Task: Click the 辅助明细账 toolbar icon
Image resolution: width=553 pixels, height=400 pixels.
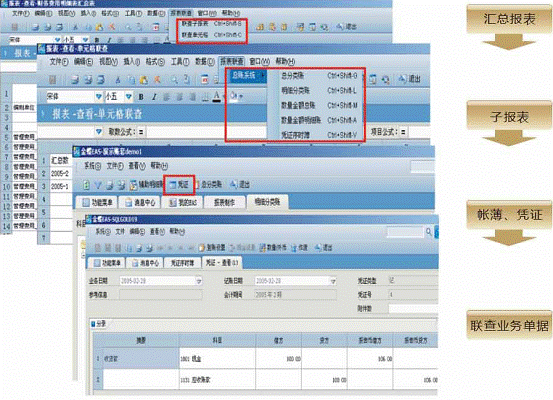Action: (x=146, y=184)
